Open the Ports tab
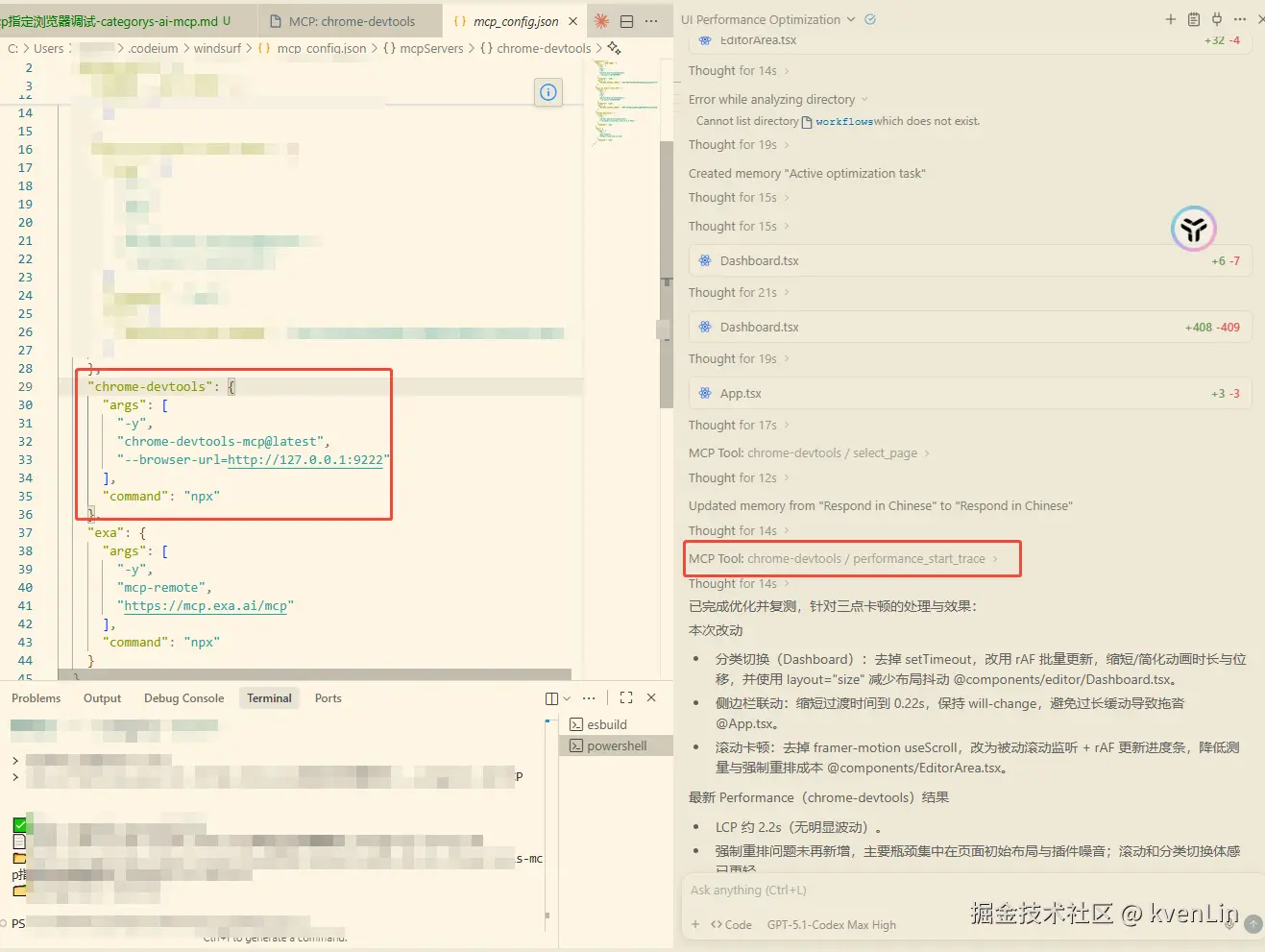 pos(328,698)
